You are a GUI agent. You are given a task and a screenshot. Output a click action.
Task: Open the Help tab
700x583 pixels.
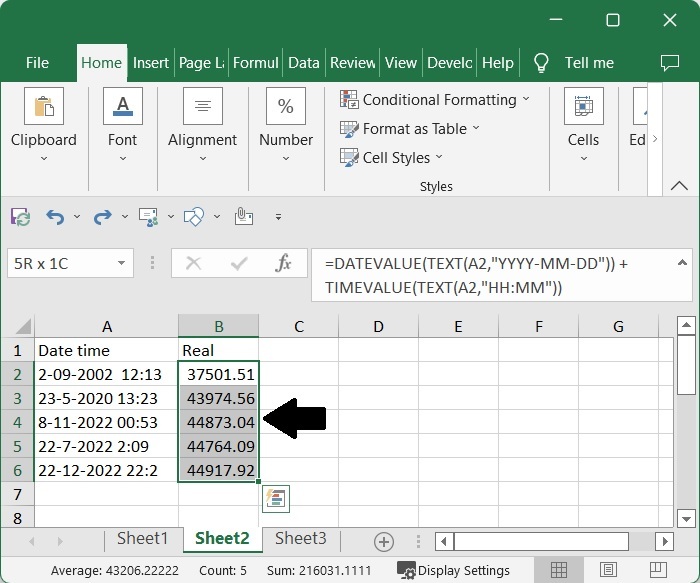coord(498,63)
